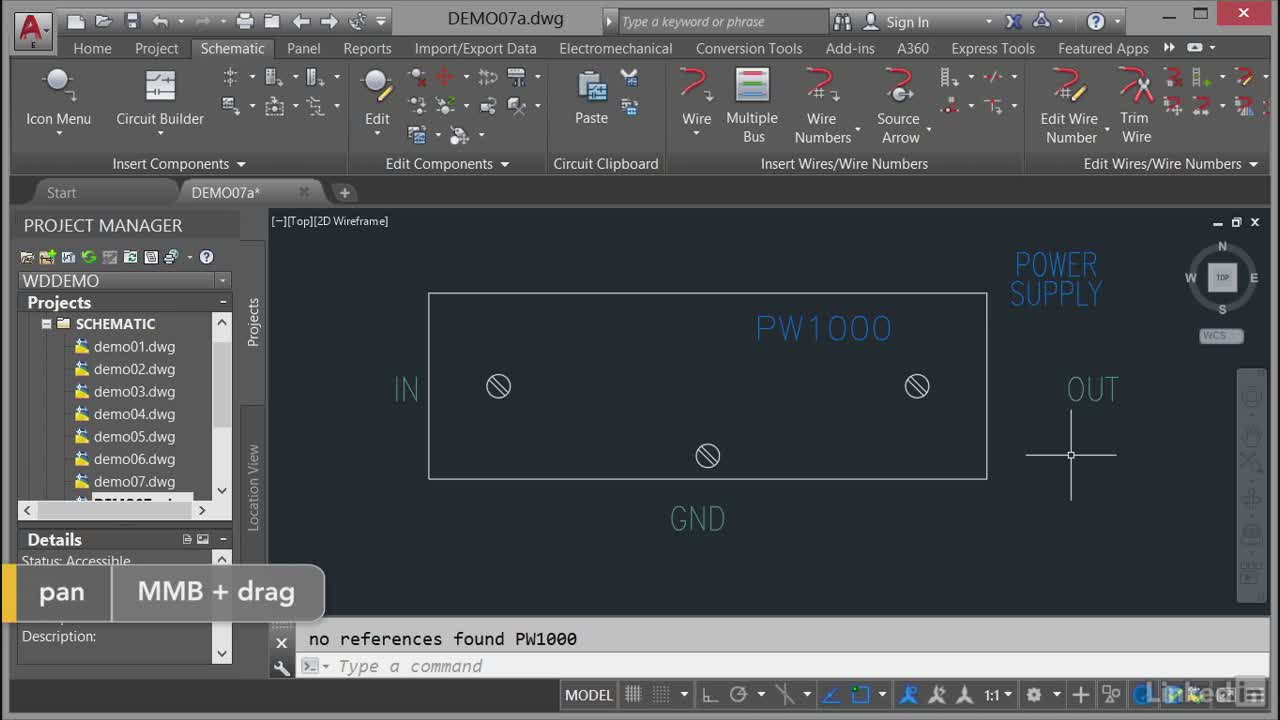Collapse the Projects section
This screenshot has height=720, width=1280.
[223, 302]
